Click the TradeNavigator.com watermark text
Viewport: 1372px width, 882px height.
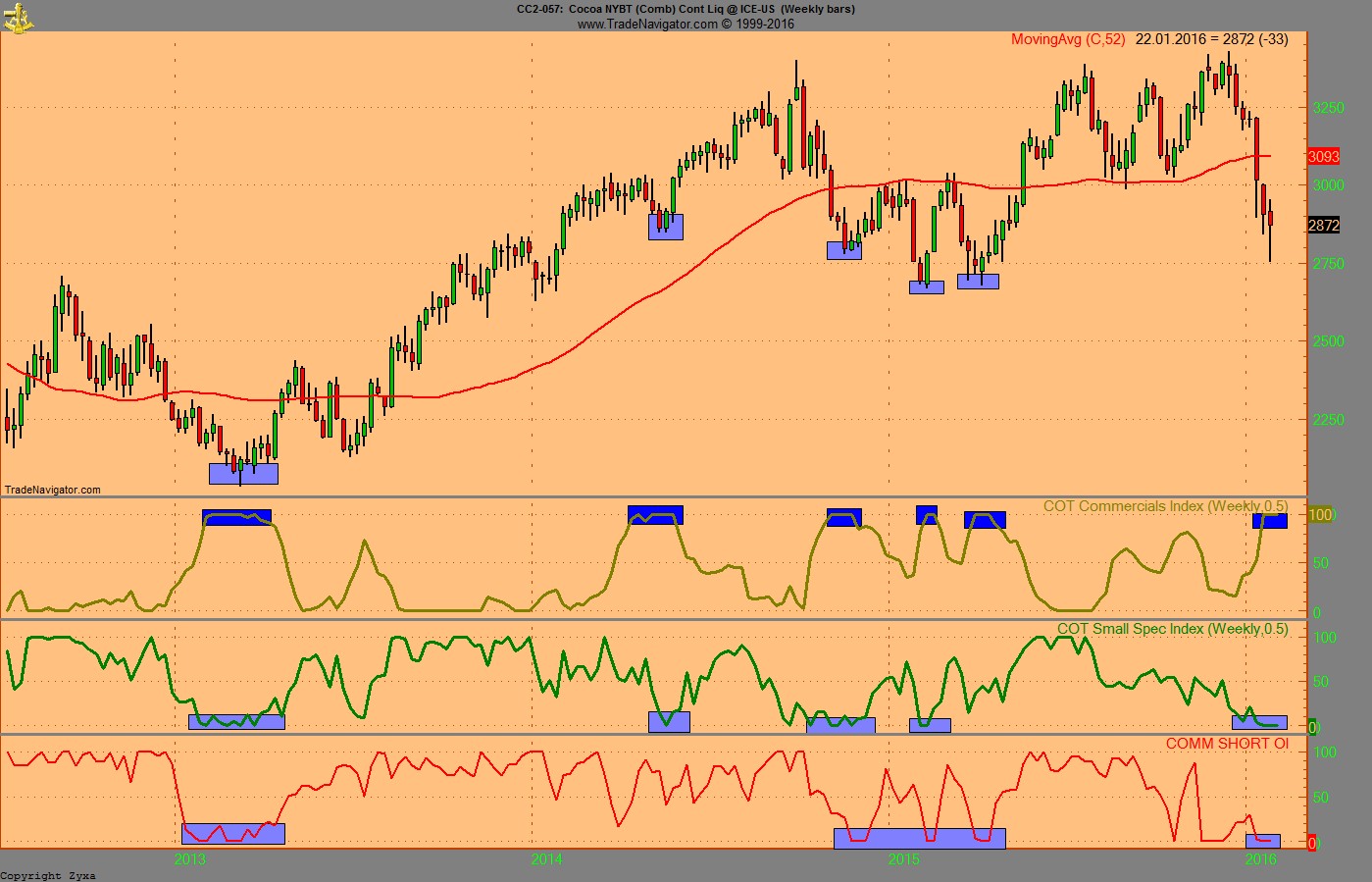[52, 487]
